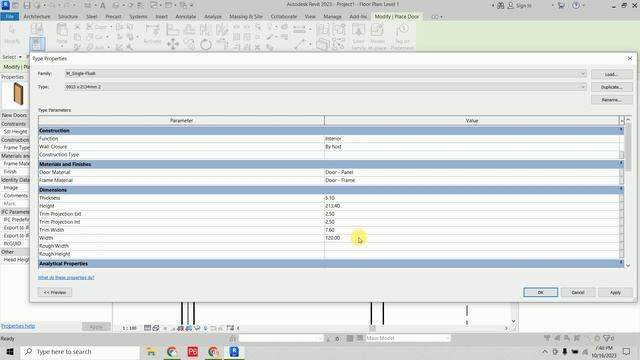Click the Width value 120.00
The width and height of the screenshot is (640, 360).
tap(332, 238)
